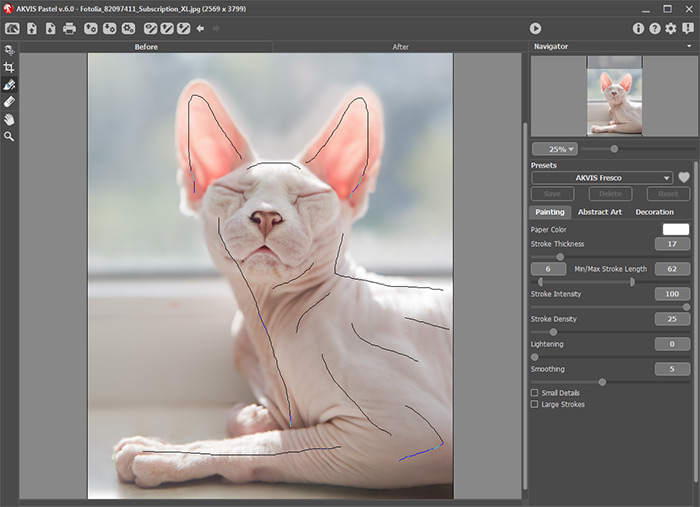The height and width of the screenshot is (507, 700).
Task: Open an image file with the upload icon
Action: [32, 29]
